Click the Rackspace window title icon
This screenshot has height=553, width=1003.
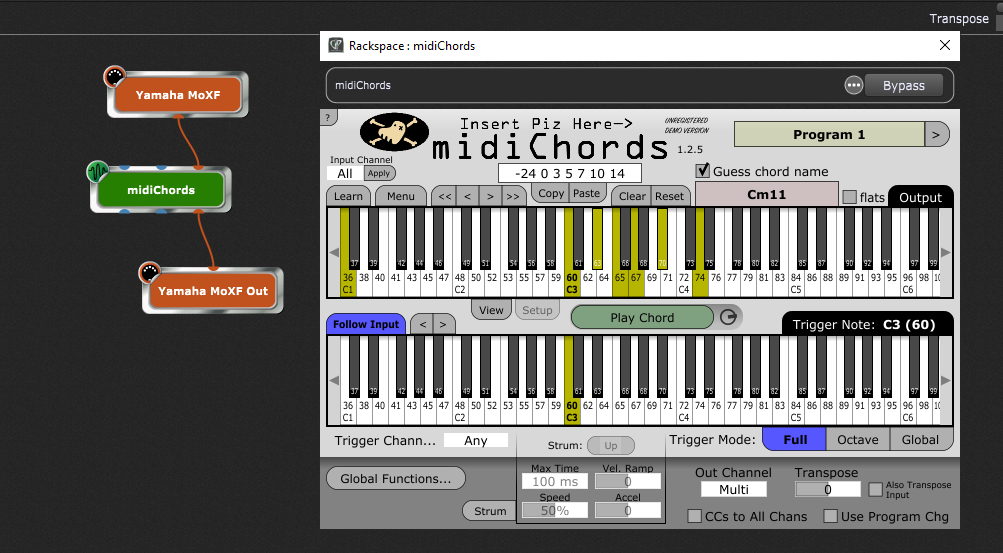pos(336,45)
